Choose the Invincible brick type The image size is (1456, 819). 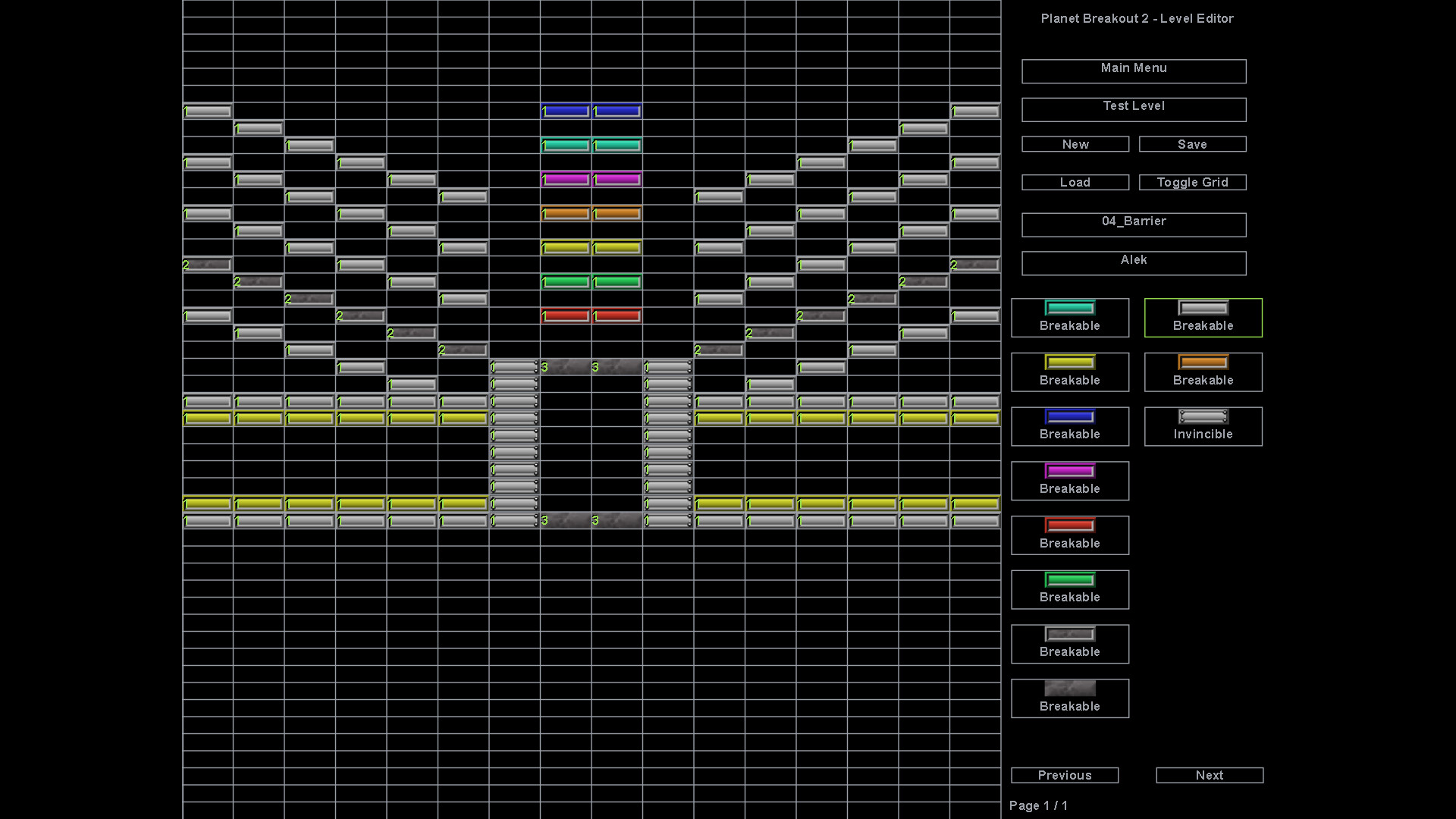point(1203,425)
